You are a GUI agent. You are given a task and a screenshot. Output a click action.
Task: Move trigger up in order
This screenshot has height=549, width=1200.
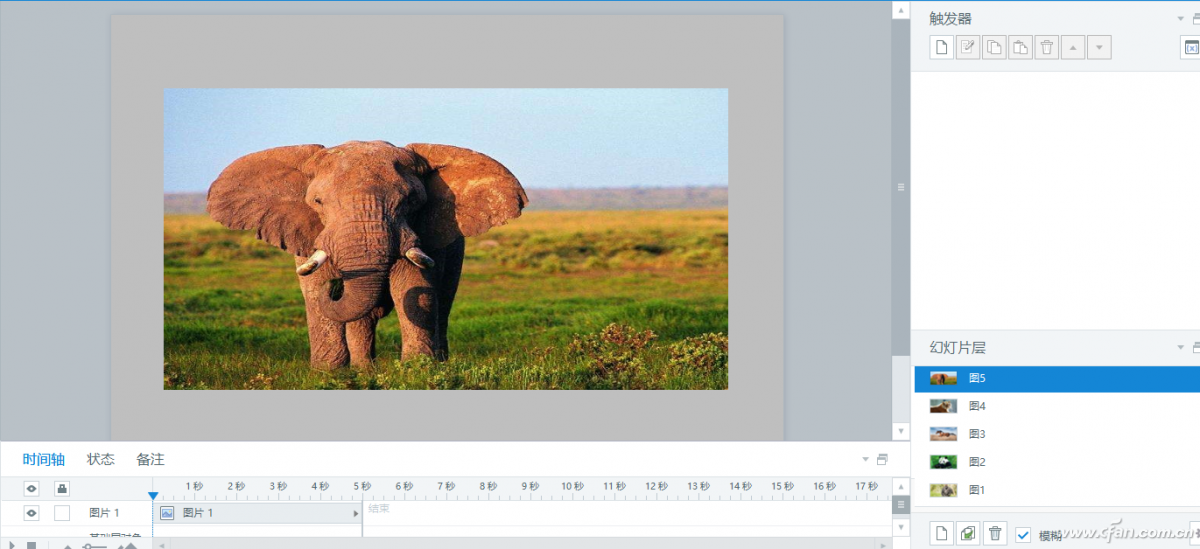point(1073,47)
